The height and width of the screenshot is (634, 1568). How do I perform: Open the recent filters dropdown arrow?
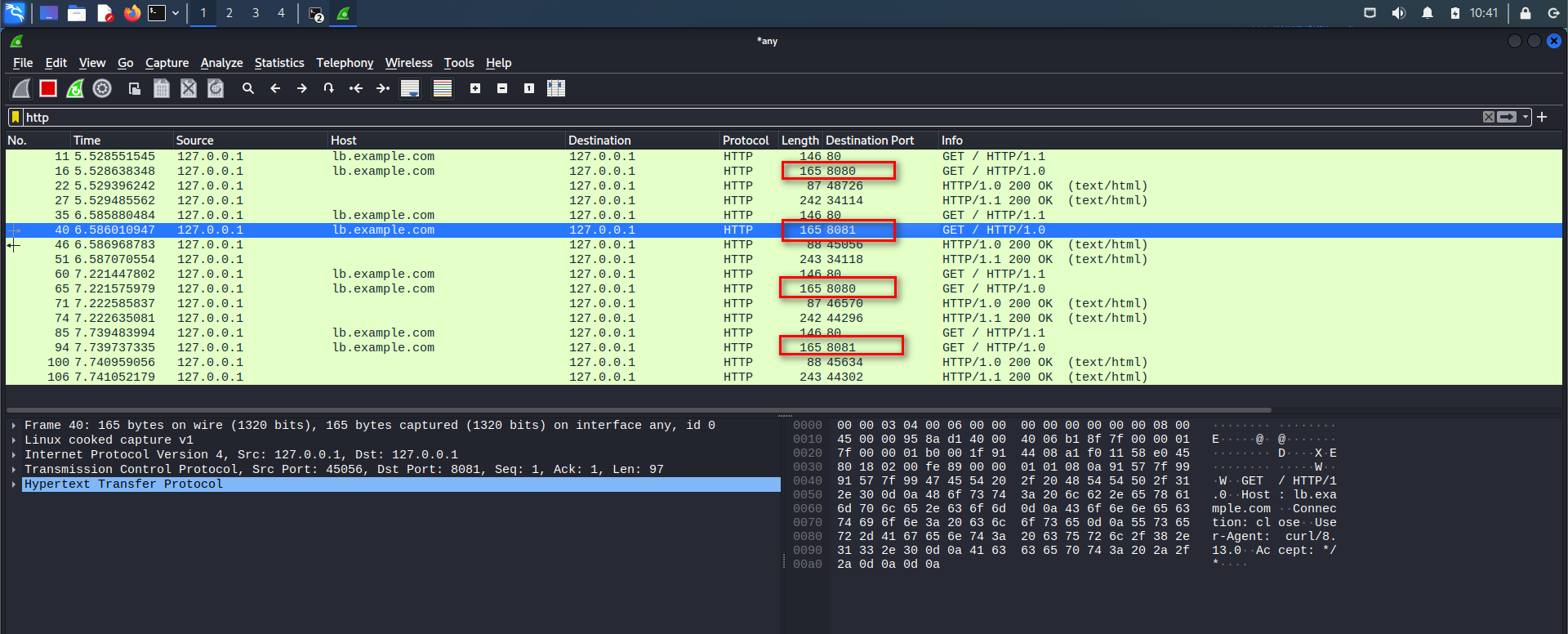point(1525,117)
